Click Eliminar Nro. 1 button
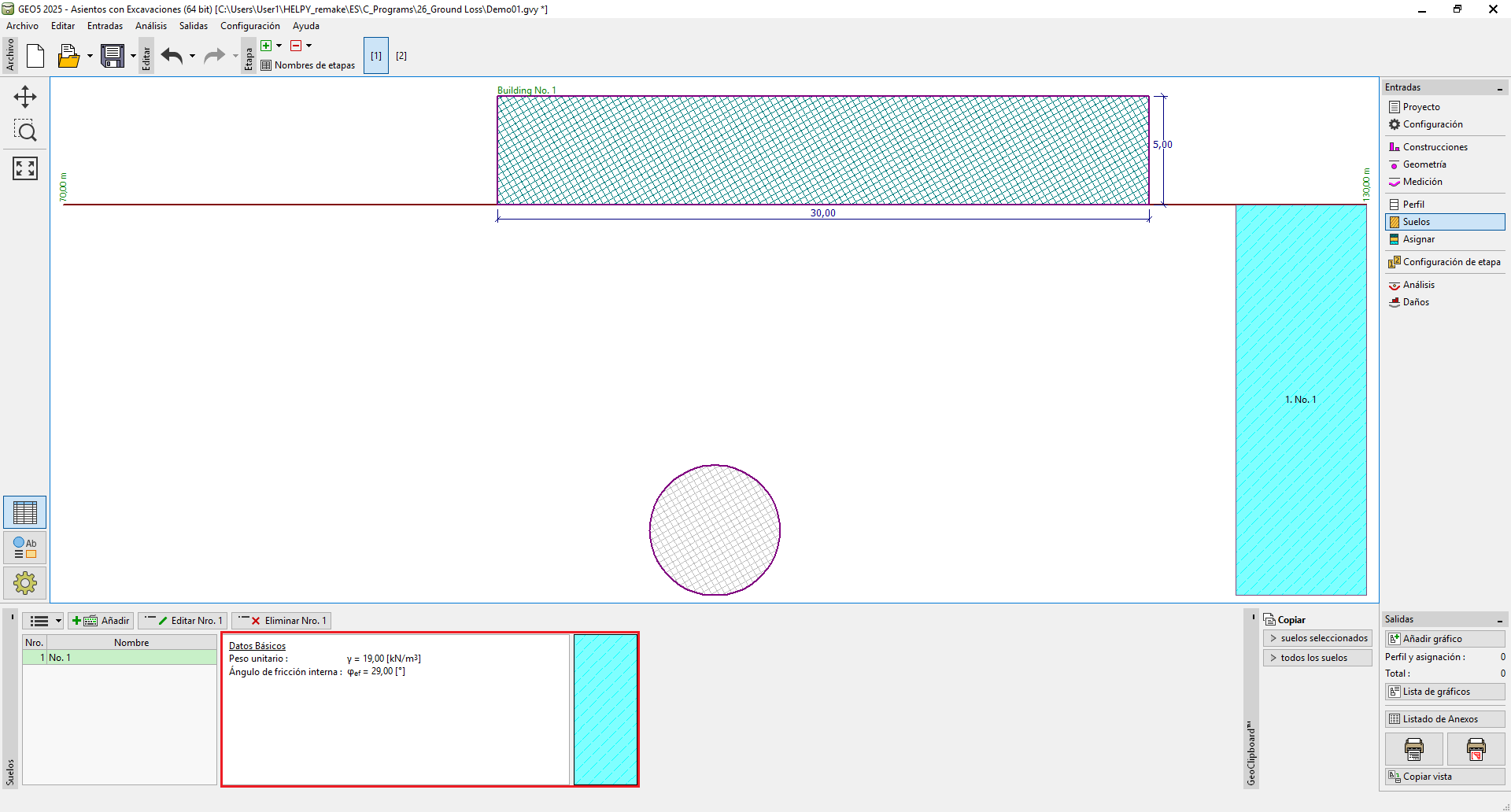This screenshot has height=812, width=1511. (x=282, y=621)
